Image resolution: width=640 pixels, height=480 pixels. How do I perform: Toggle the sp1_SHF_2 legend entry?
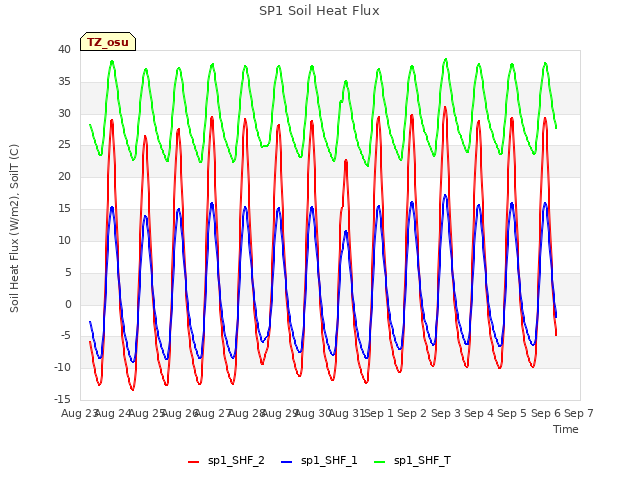226,461
